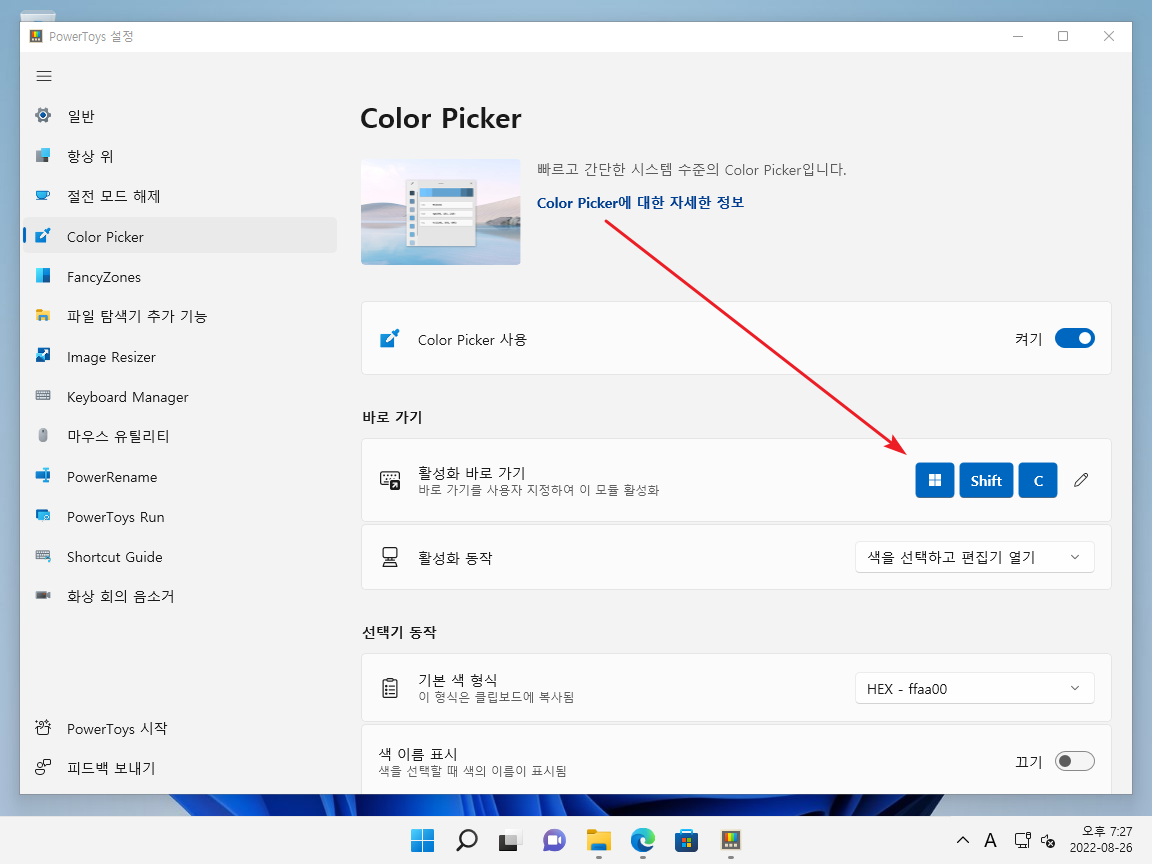Screen dimensions: 1152x864
Task: Open 마우스 유틸리티 settings page
Action: (180, 436)
